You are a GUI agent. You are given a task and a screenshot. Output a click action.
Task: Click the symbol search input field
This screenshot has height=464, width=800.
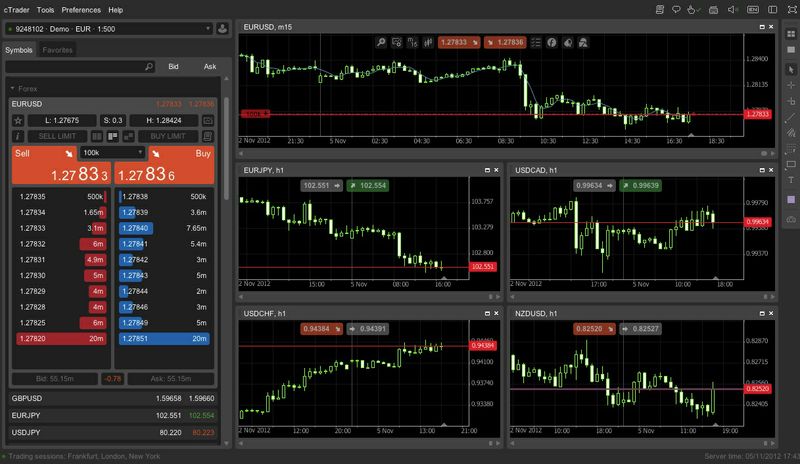pos(80,67)
